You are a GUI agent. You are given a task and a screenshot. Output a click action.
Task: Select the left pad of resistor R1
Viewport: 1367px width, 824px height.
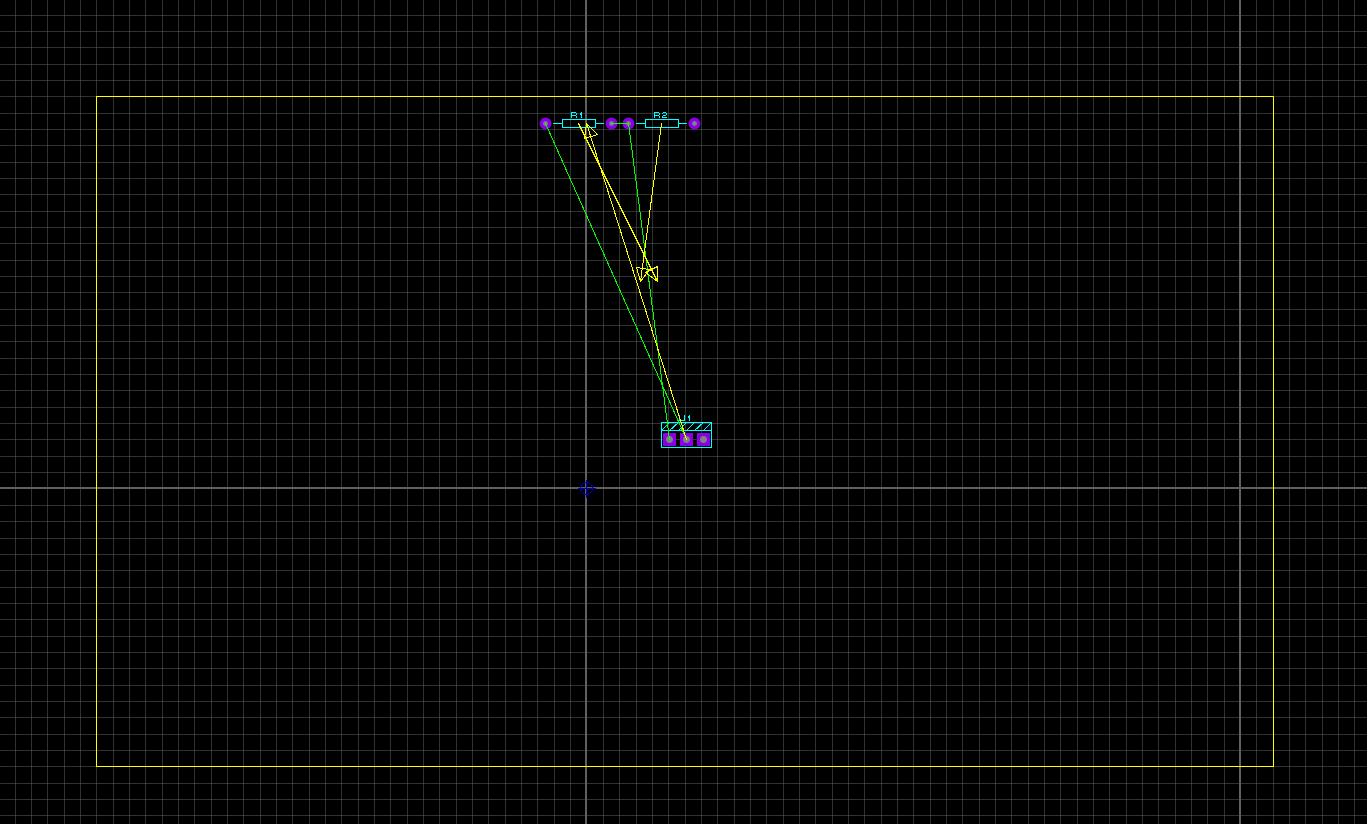(x=545, y=123)
